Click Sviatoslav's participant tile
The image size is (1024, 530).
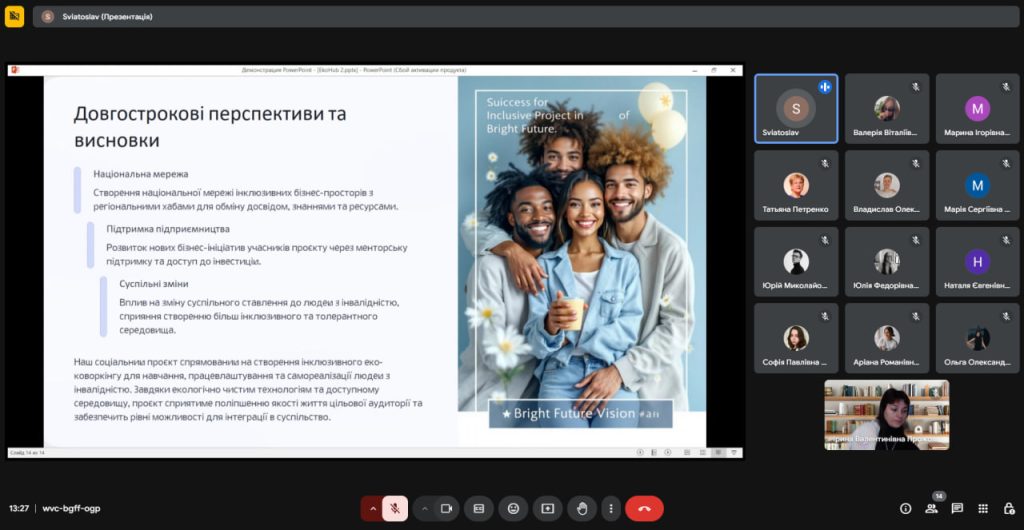click(796, 110)
